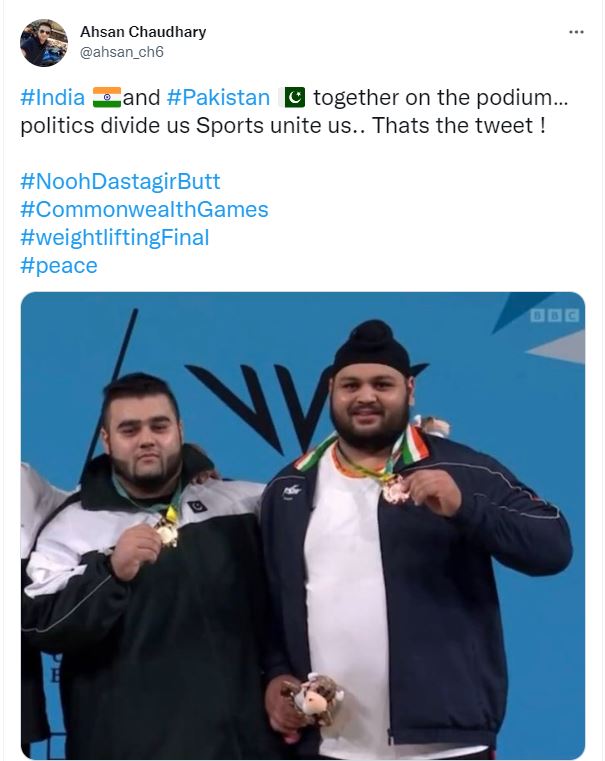Open the #peace hashtag
The width and height of the screenshot is (605, 761).
59,266
